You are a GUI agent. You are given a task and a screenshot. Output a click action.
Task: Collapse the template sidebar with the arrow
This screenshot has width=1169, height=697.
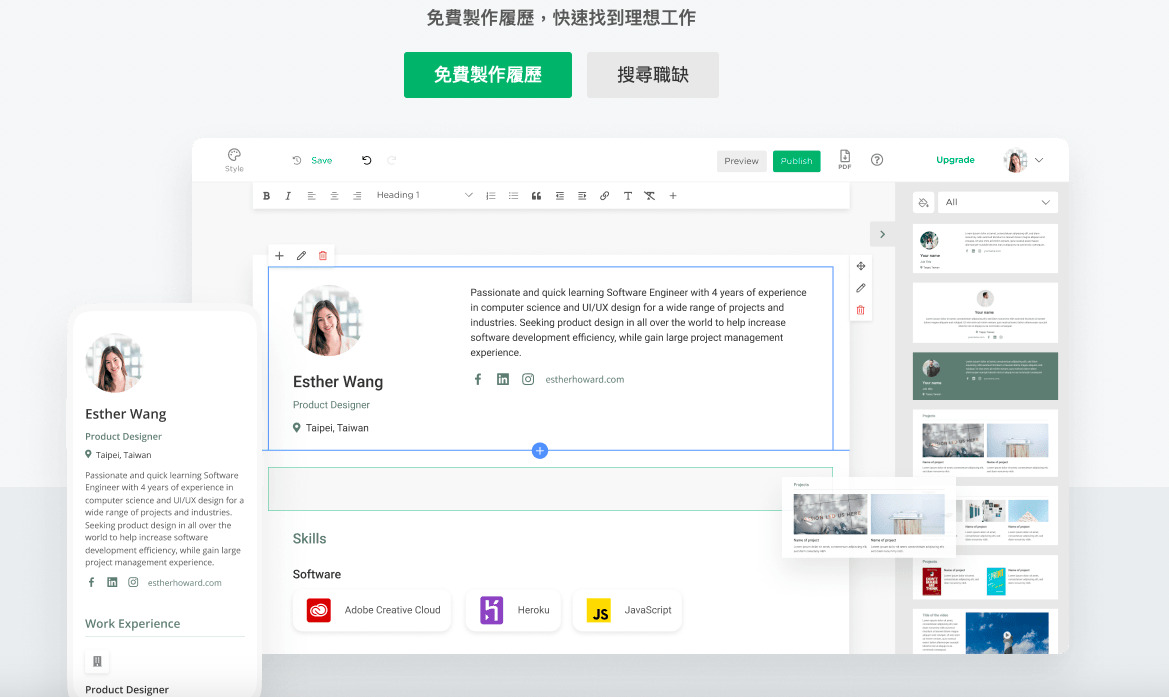882,234
